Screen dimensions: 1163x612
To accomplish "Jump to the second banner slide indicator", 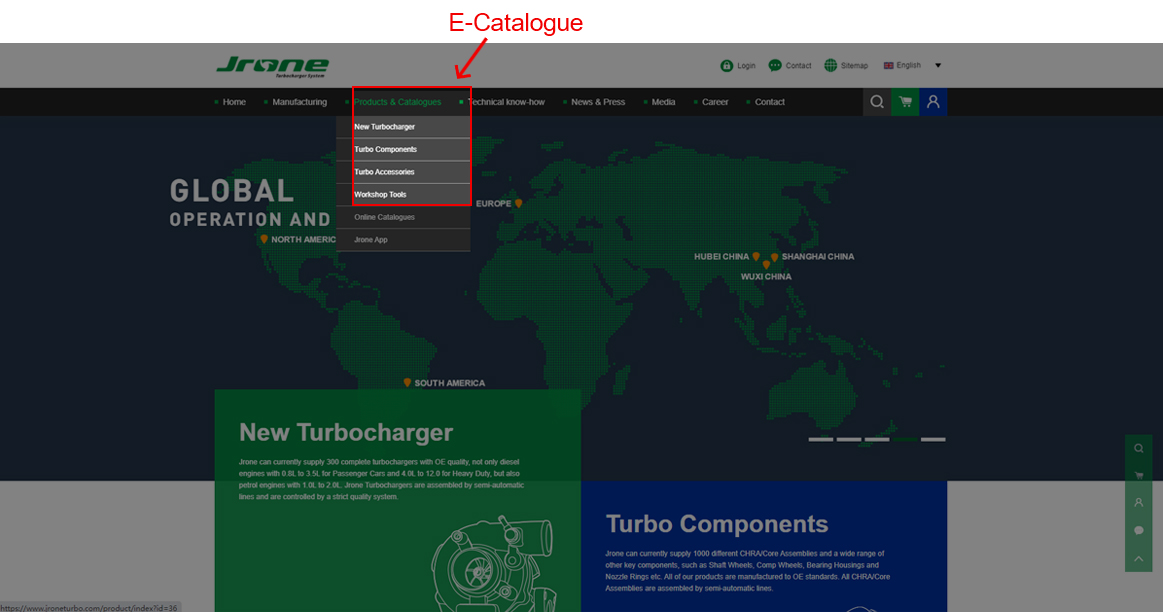I will (x=849, y=439).
